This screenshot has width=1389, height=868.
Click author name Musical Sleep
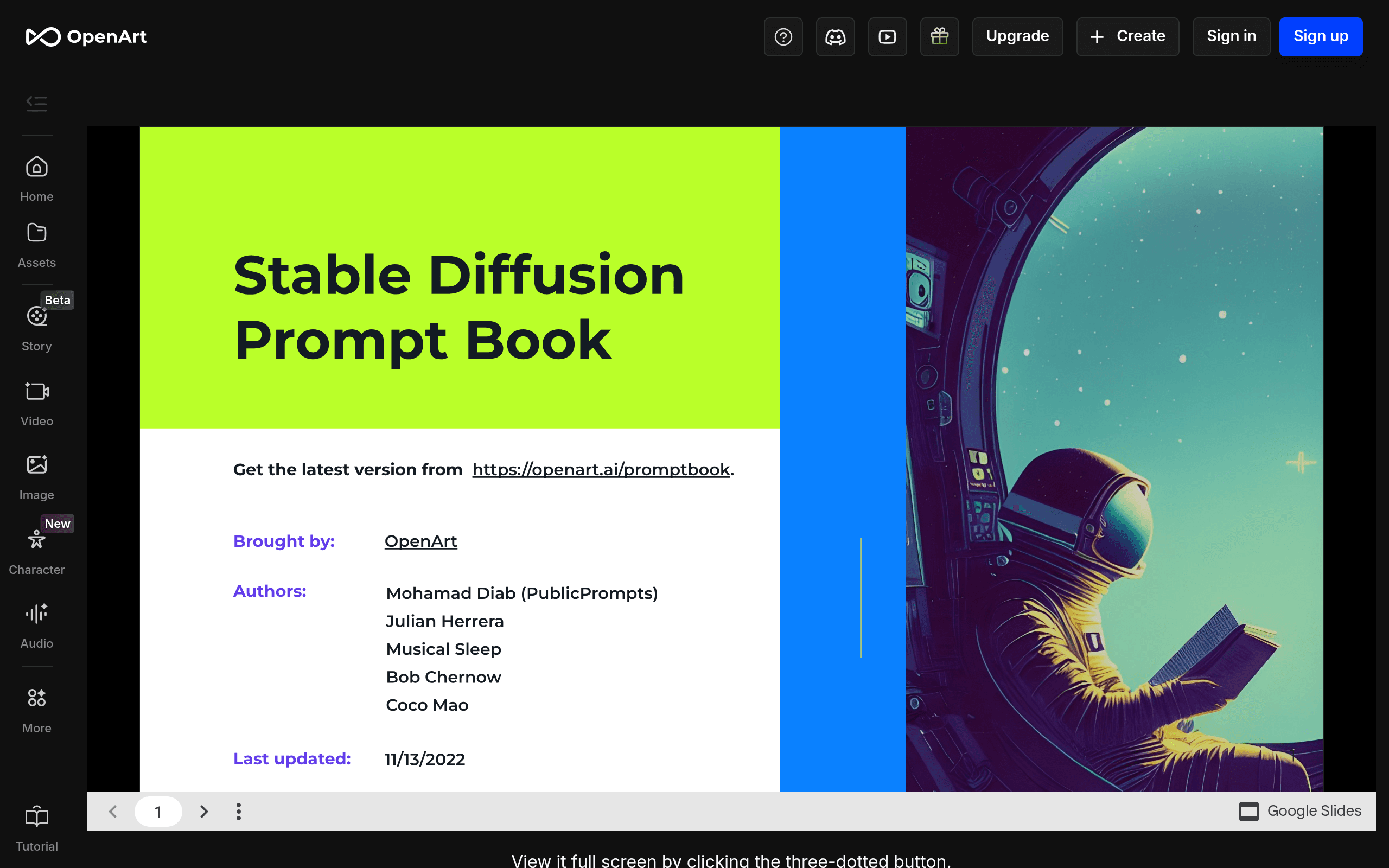(444, 649)
